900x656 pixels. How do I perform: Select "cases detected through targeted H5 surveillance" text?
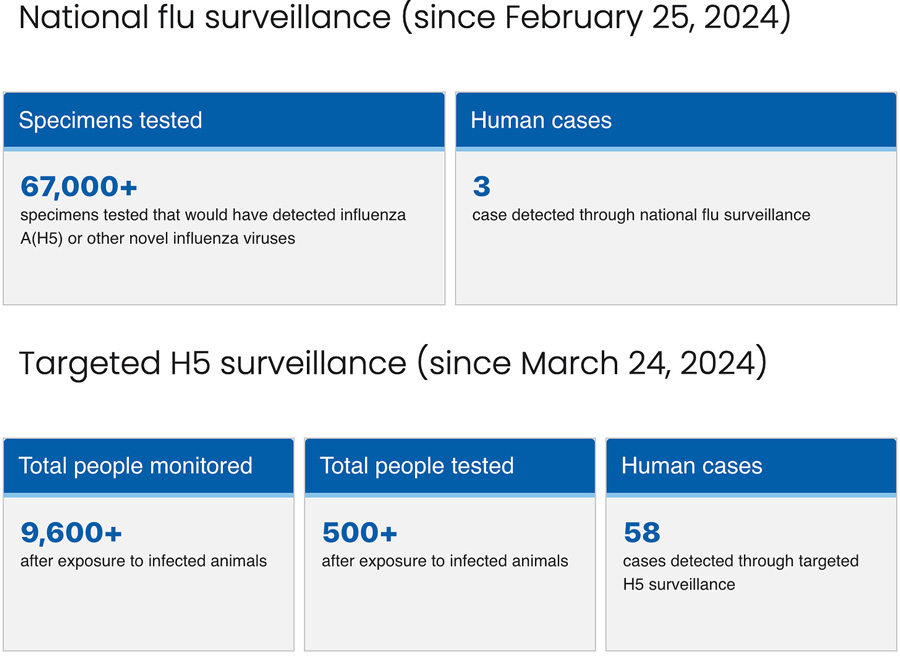(x=741, y=572)
